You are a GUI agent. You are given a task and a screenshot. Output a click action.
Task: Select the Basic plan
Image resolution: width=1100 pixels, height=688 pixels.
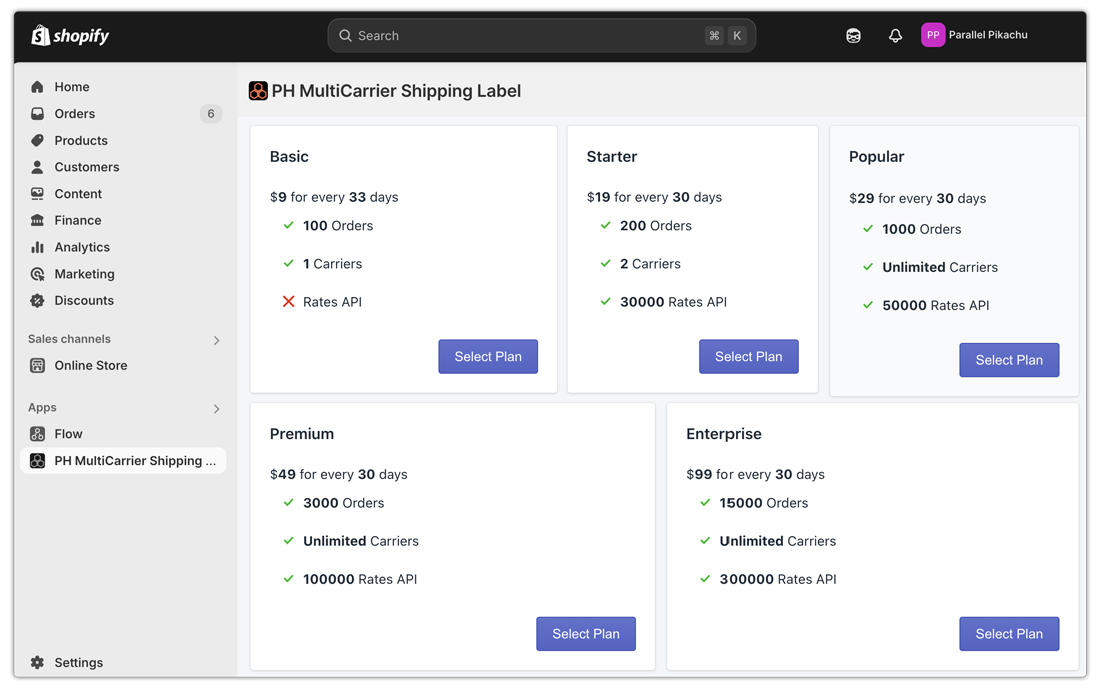(488, 356)
